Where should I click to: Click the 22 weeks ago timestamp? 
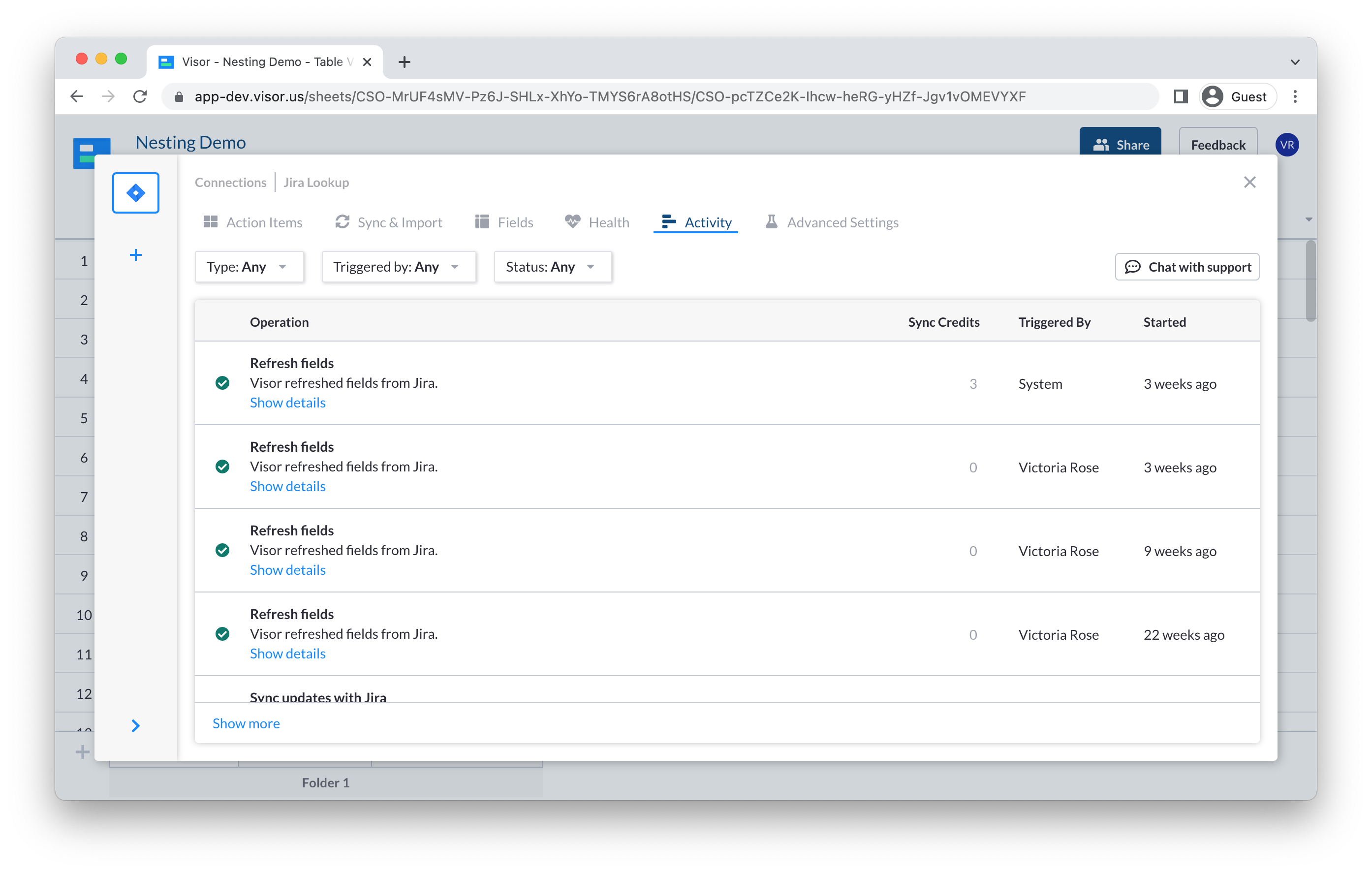coord(1184,634)
